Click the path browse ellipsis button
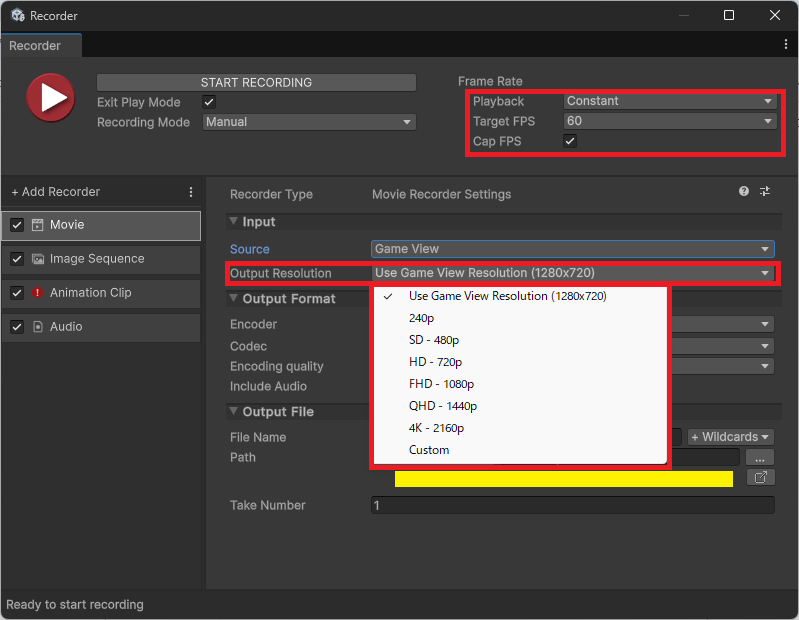 [x=760, y=457]
